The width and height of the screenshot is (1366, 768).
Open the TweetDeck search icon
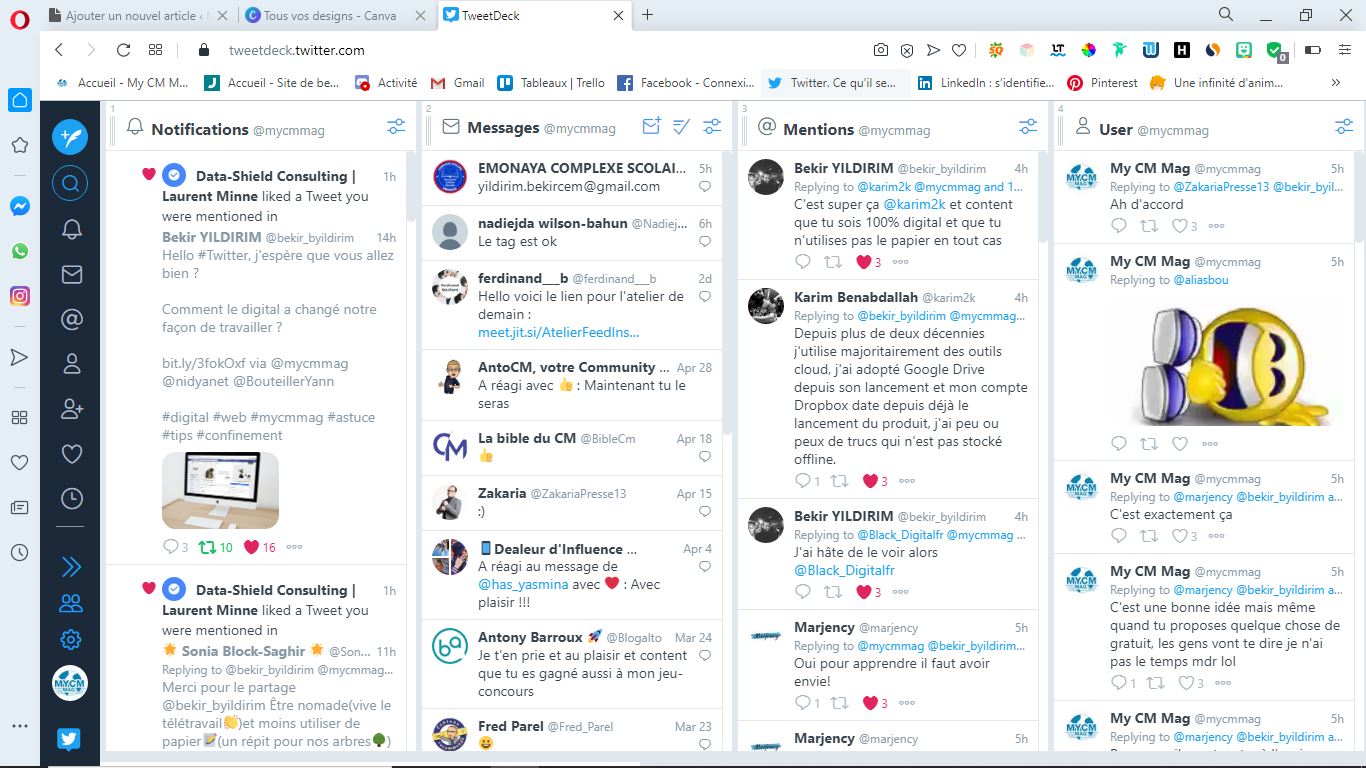pyautogui.click(x=70, y=183)
